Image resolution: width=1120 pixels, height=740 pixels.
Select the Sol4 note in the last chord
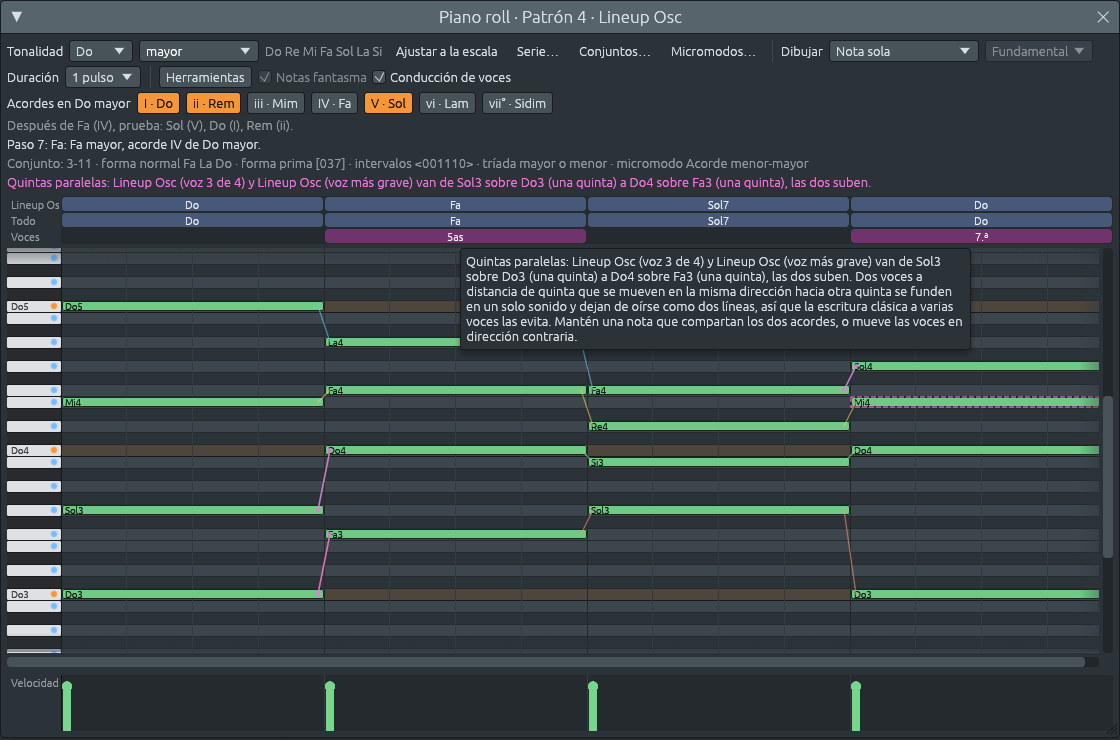[975, 366]
